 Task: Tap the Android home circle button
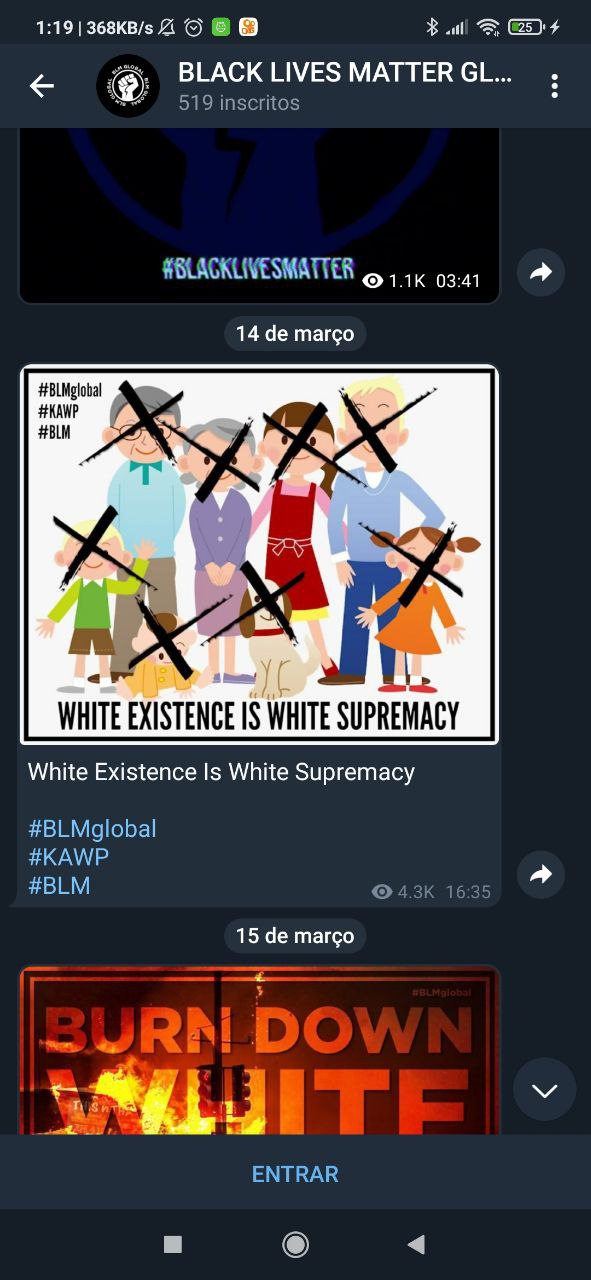(295, 1244)
